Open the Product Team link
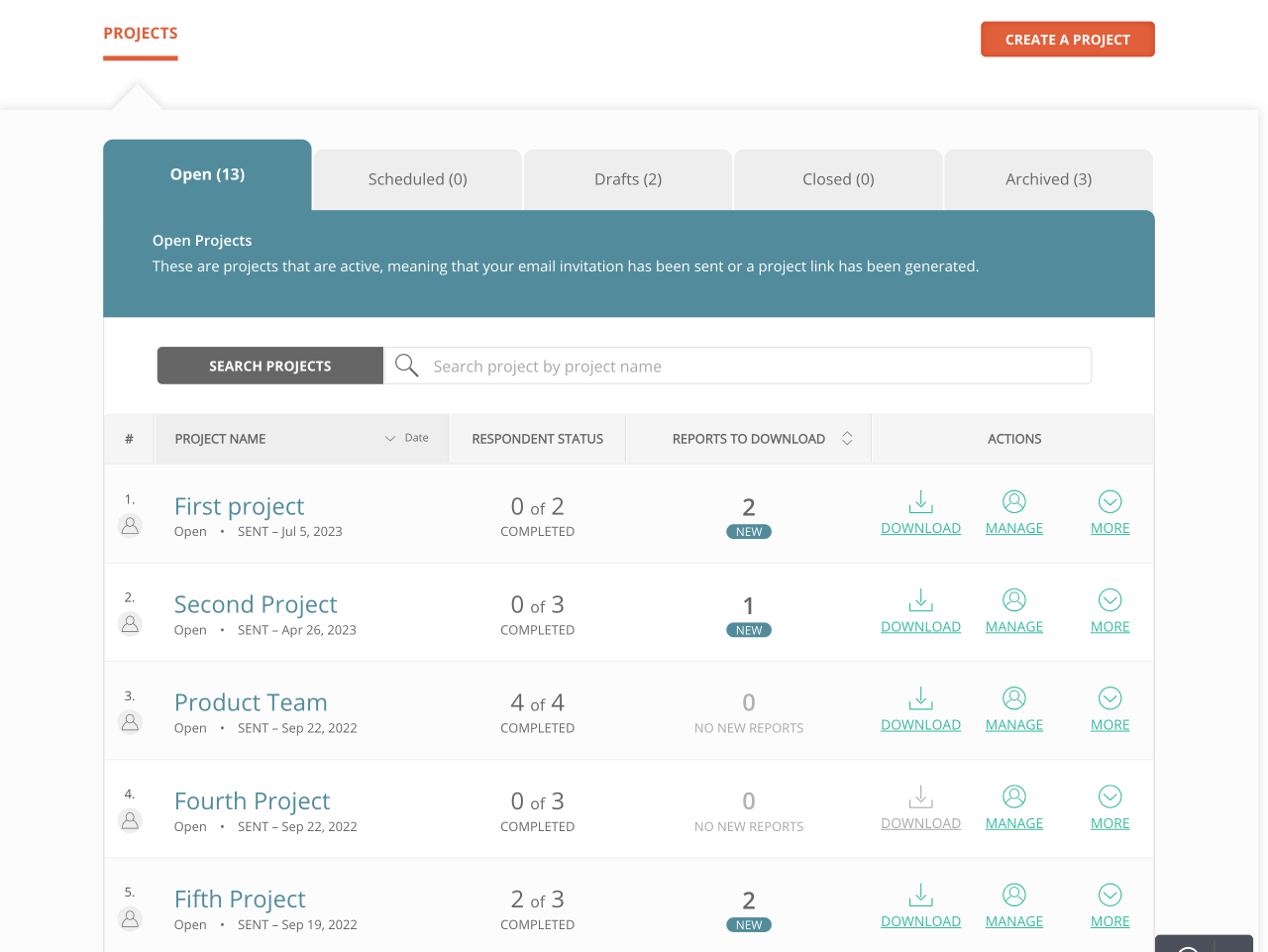Viewport: 1268px width, 952px height. 251,702
